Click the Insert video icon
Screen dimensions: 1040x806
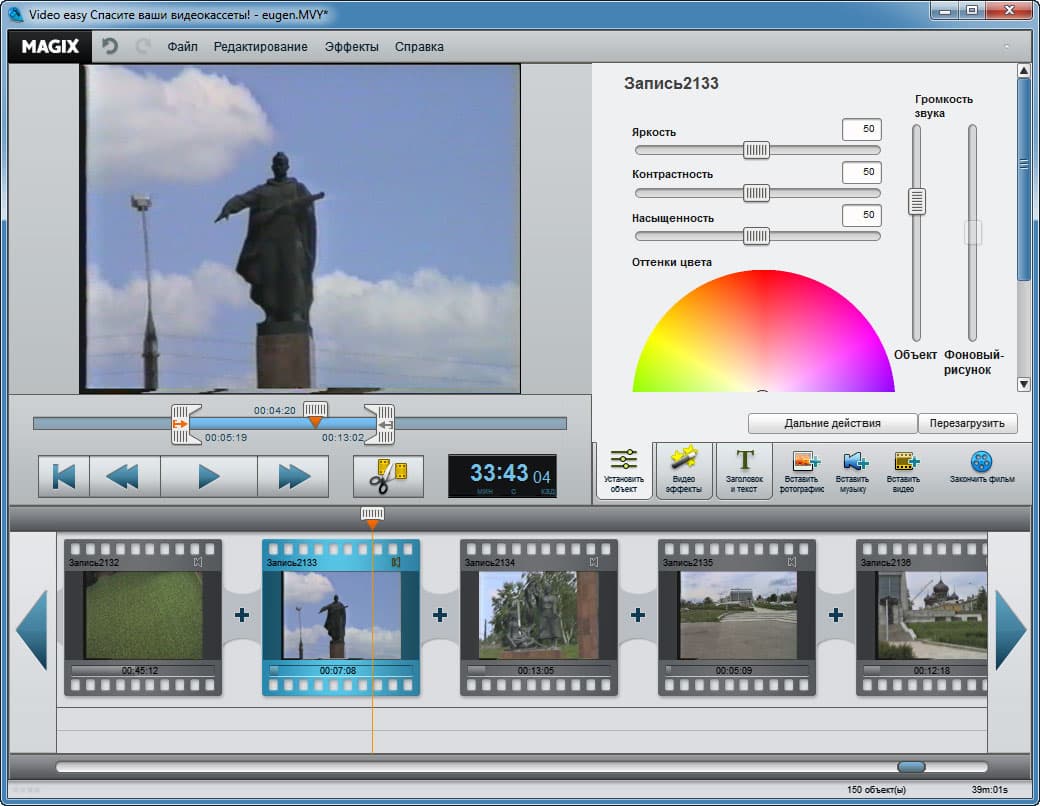pos(903,470)
